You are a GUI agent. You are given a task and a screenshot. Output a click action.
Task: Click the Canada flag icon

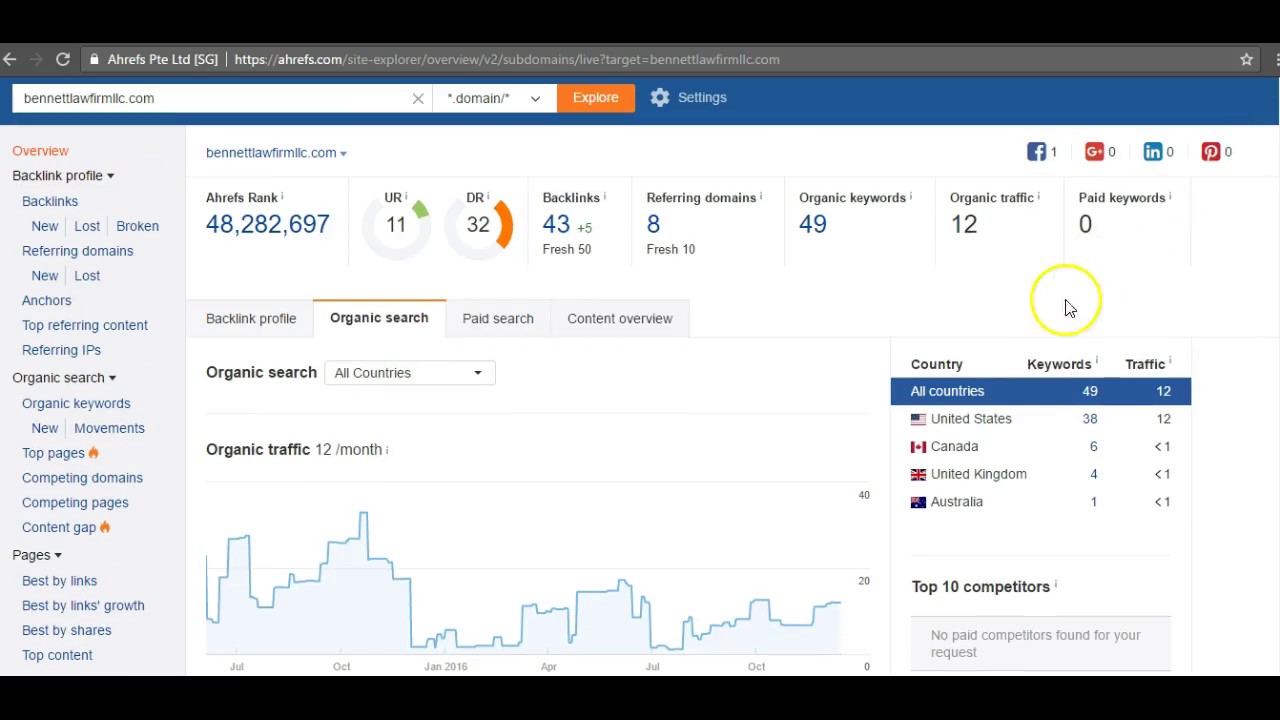918,447
